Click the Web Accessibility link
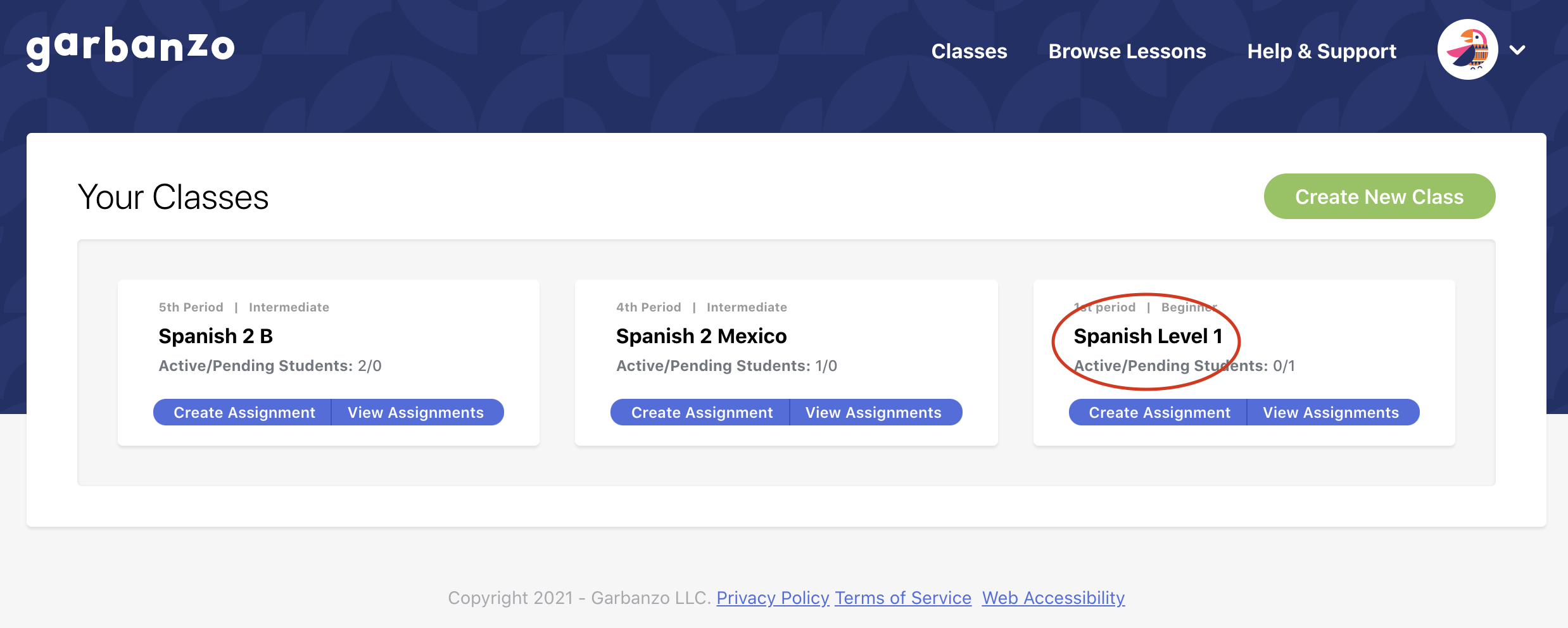 coord(1053,598)
